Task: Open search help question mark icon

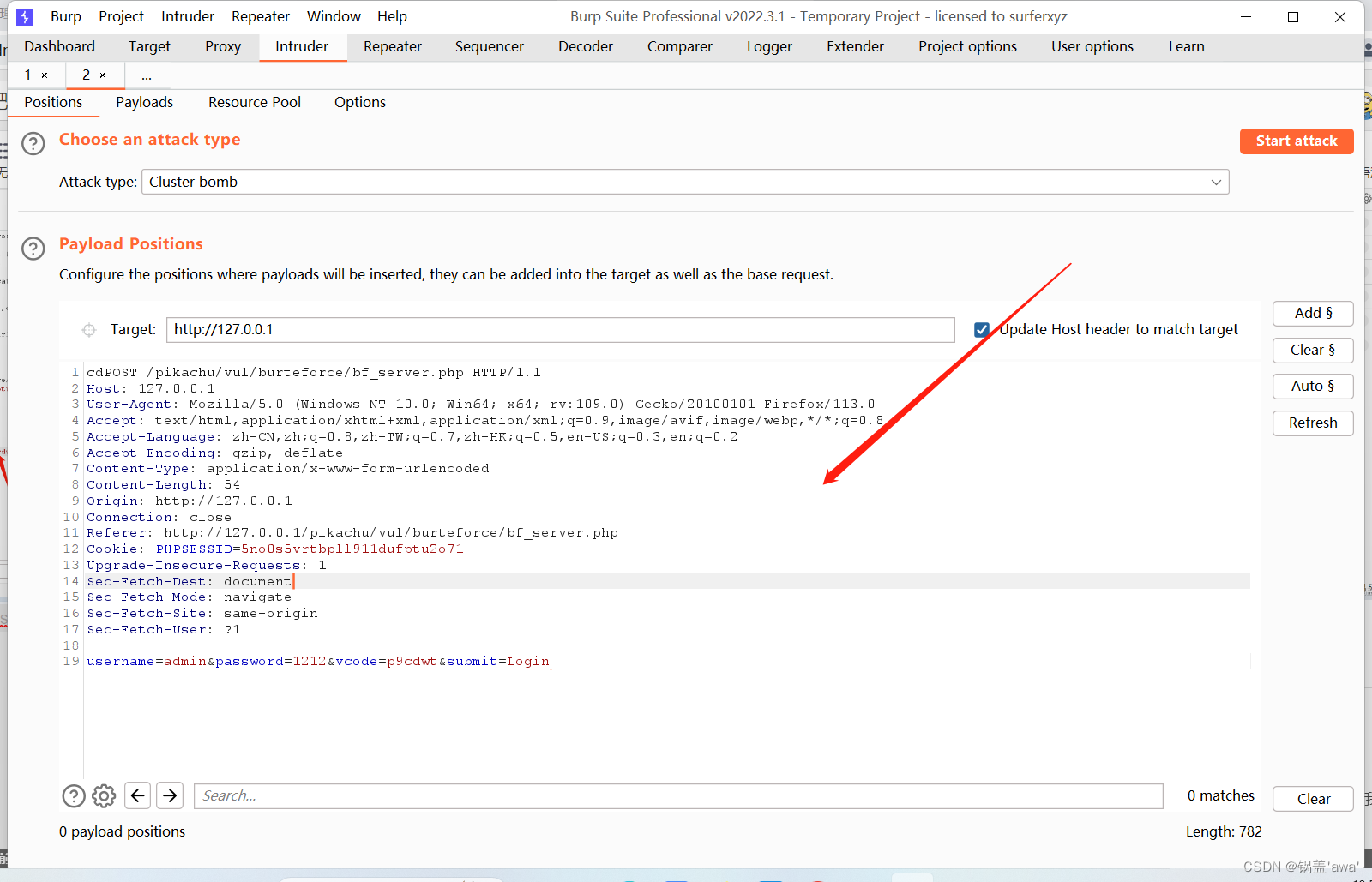Action: [x=74, y=796]
